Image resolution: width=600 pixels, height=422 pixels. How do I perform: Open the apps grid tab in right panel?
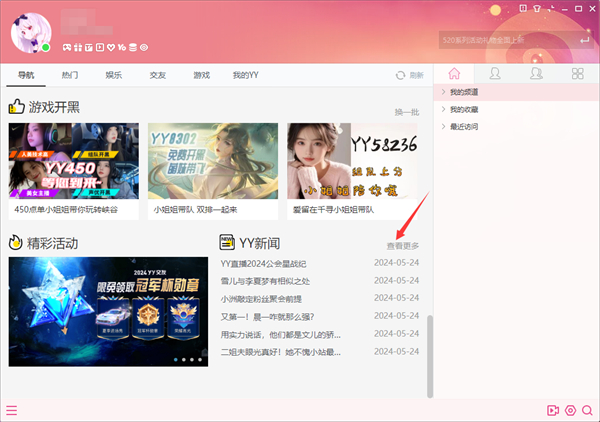point(578,73)
